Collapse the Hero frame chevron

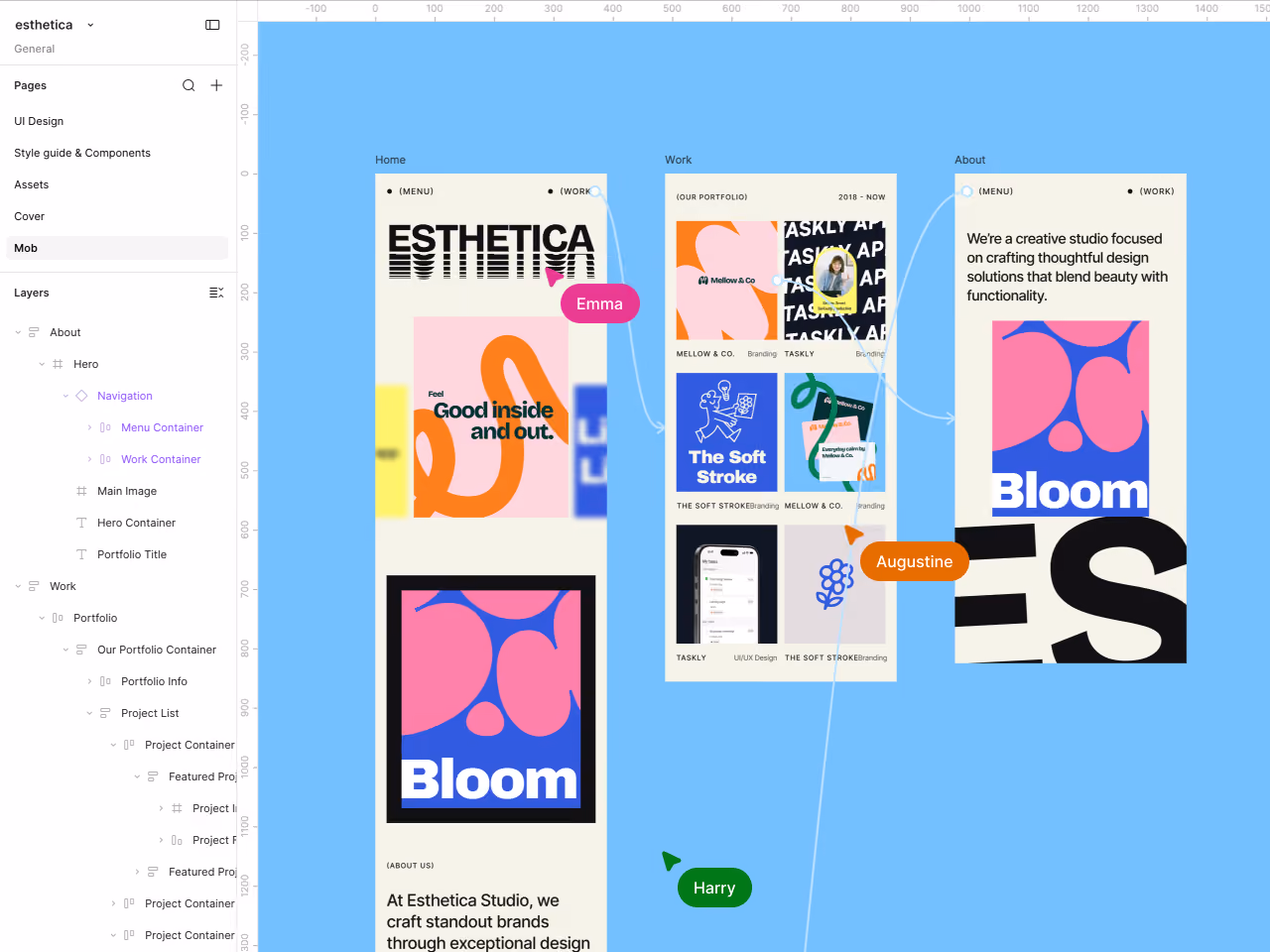coord(42,364)
